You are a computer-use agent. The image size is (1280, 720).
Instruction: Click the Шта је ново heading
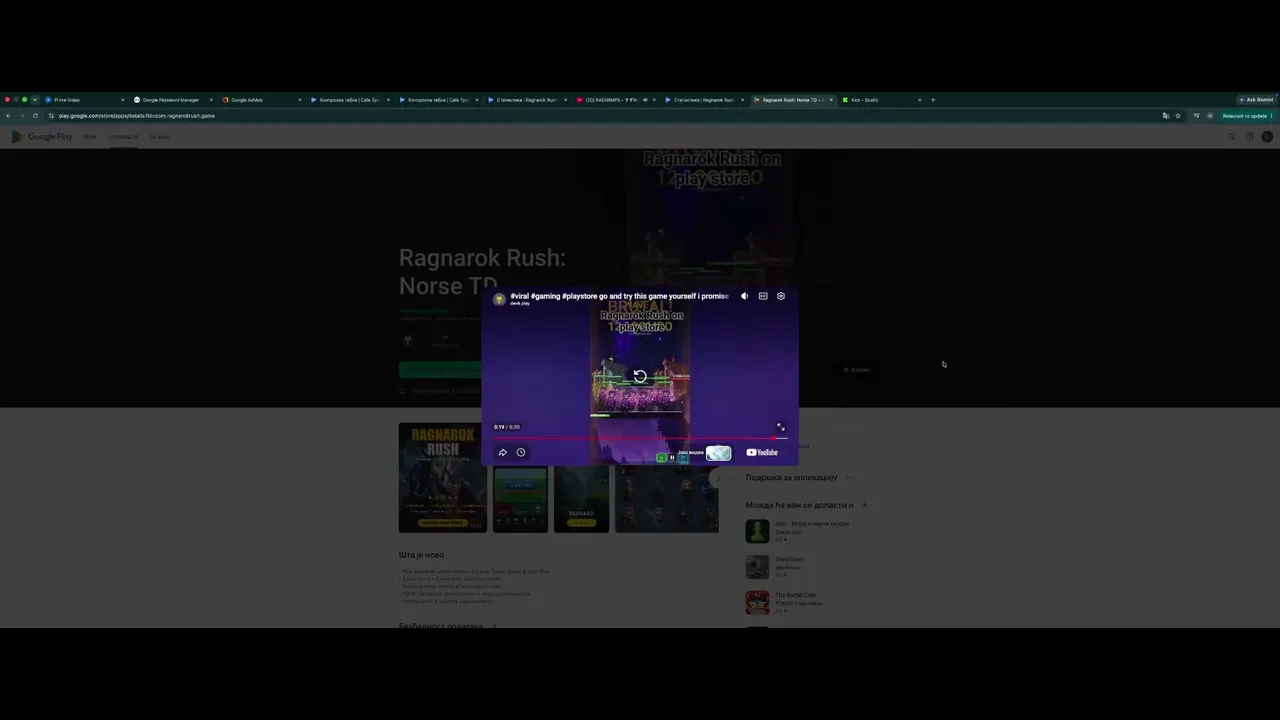422,555
